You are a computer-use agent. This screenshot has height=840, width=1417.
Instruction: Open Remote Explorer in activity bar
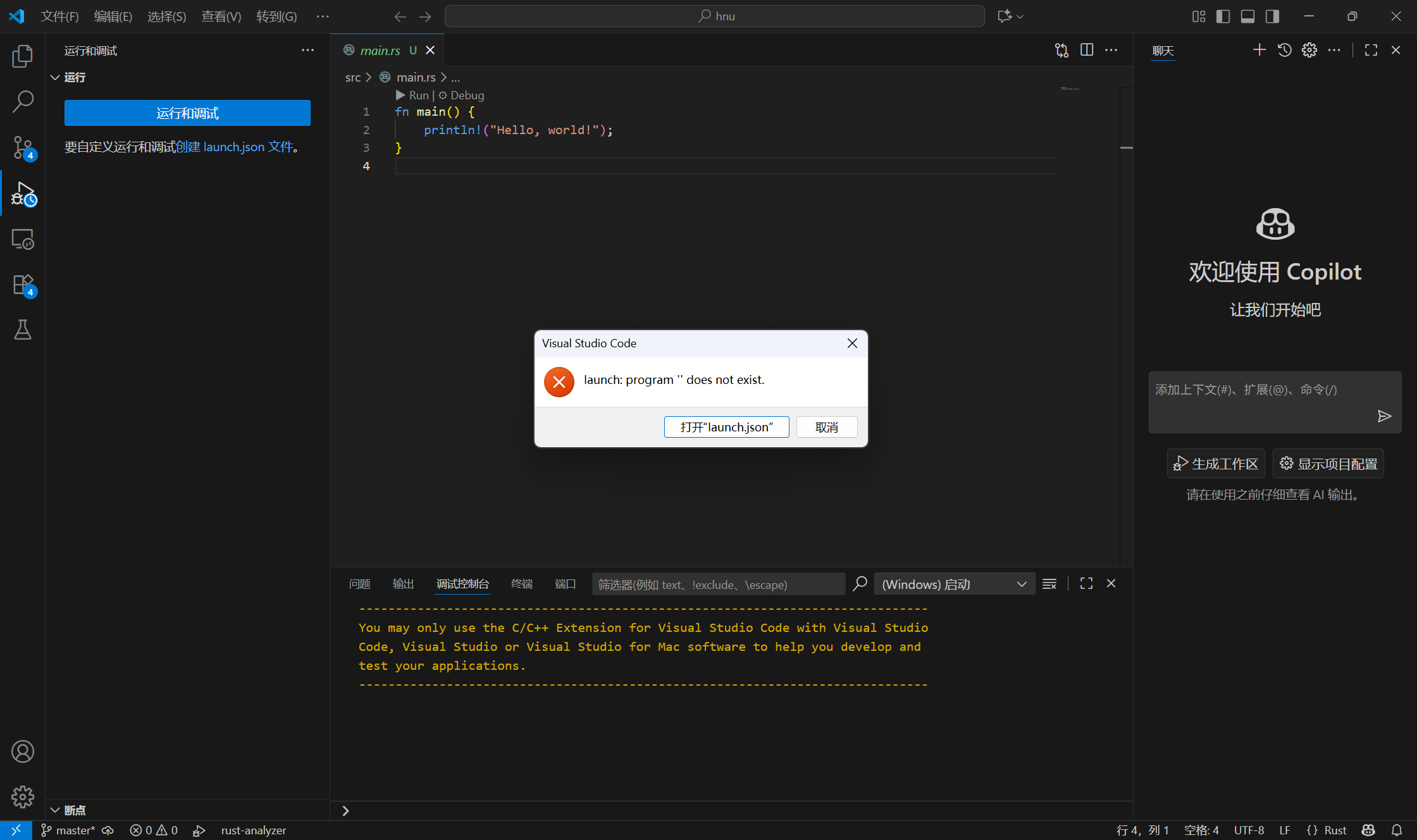(23, 239)
